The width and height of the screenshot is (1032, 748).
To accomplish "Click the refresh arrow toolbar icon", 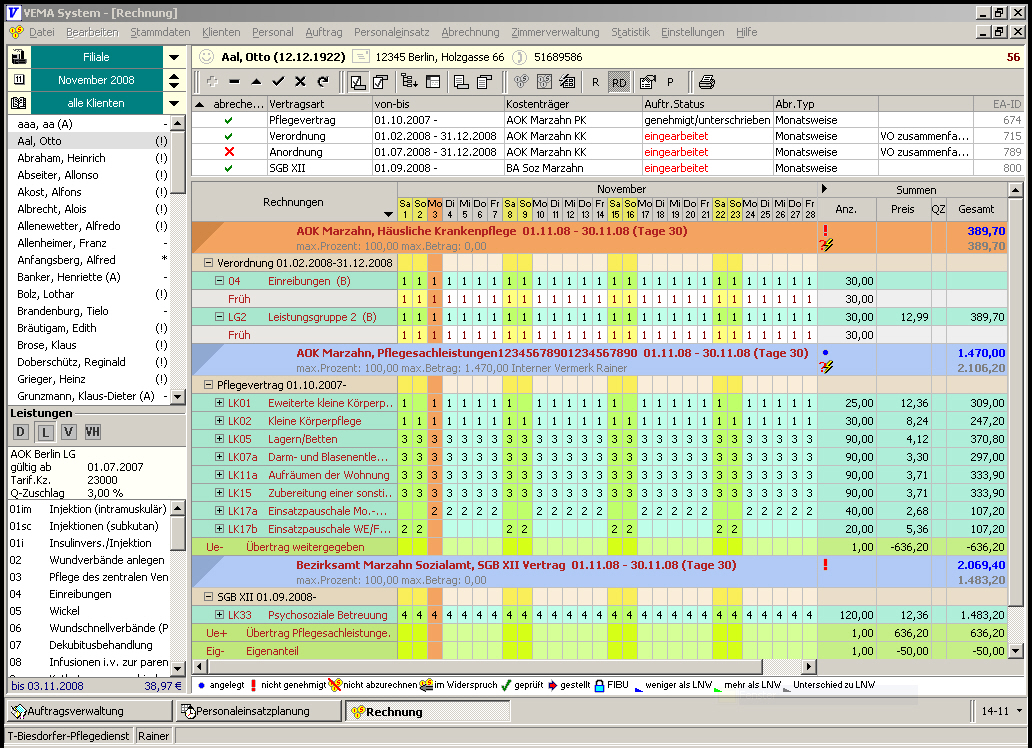I will tap(322, 82).
